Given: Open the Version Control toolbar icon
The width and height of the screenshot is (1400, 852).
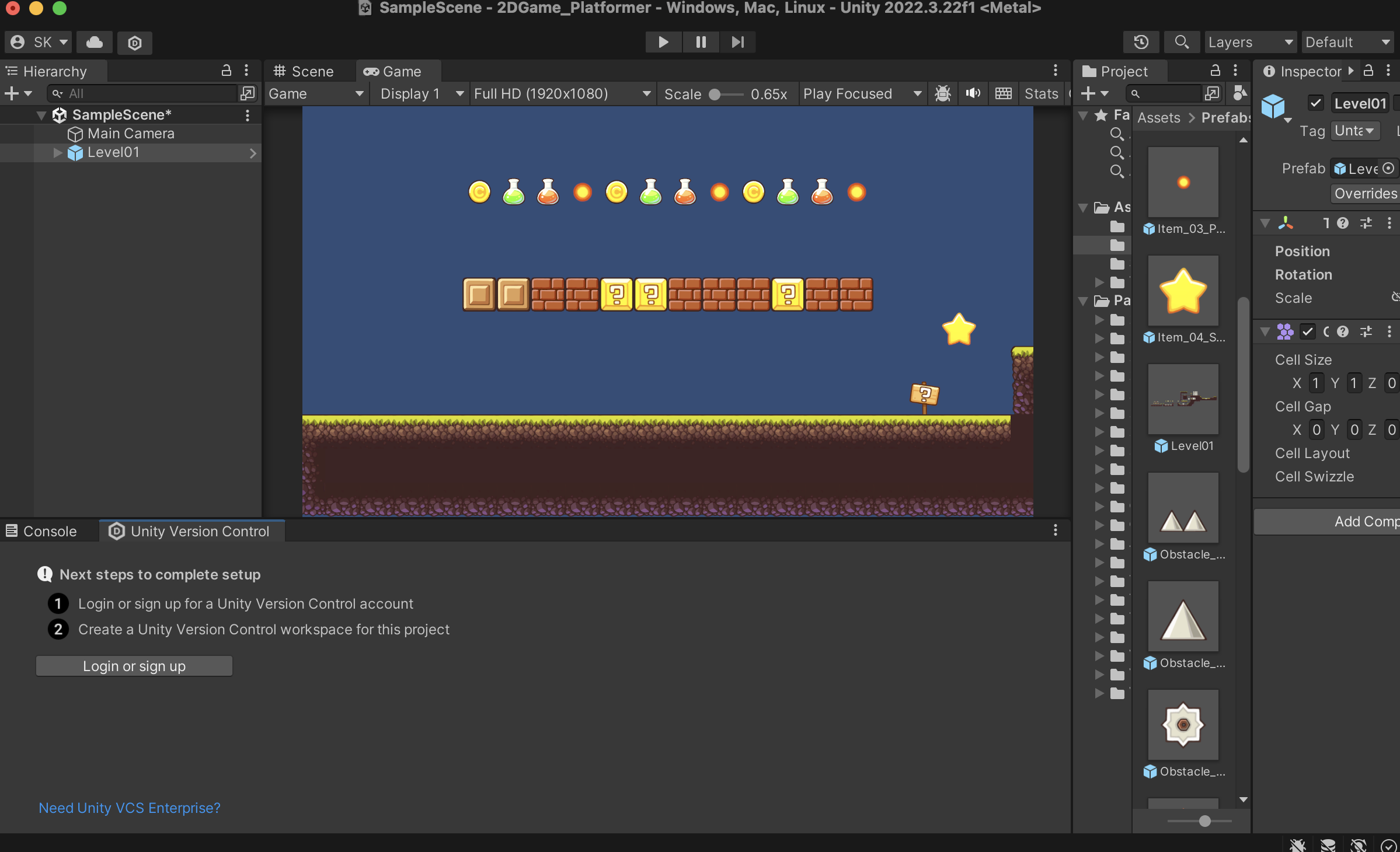Looking at the screenshot, I should pyautogui.click(x=135, y=43).
